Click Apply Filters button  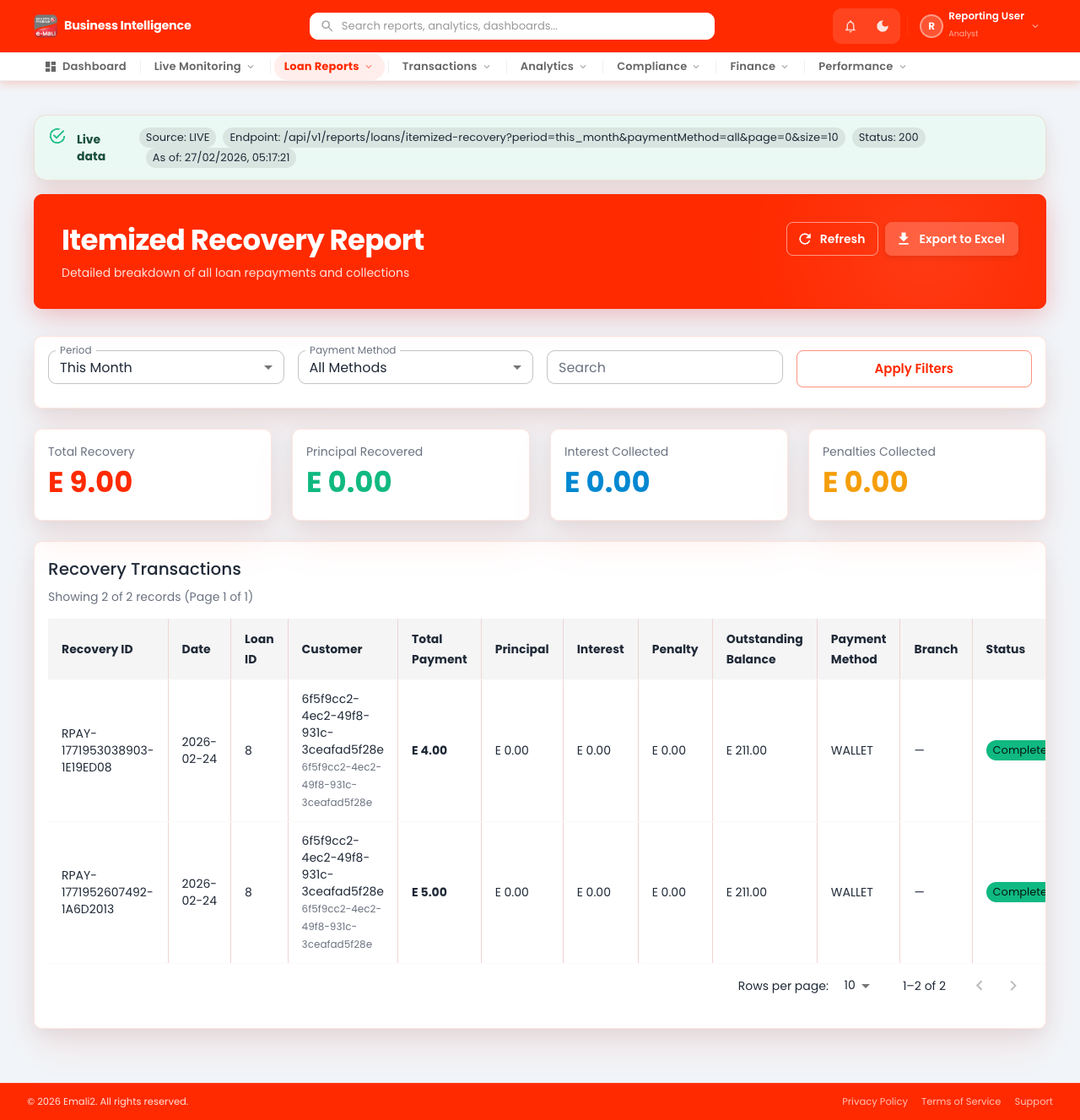tap(914, 369)
